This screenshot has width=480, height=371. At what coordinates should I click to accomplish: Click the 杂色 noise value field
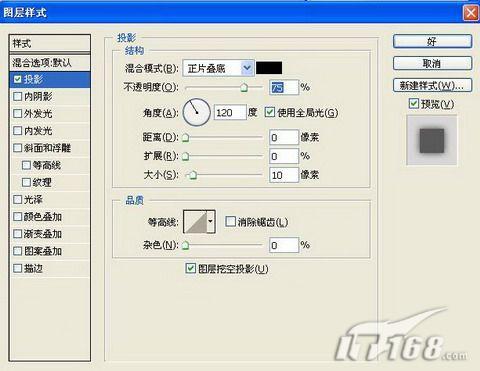284,245
